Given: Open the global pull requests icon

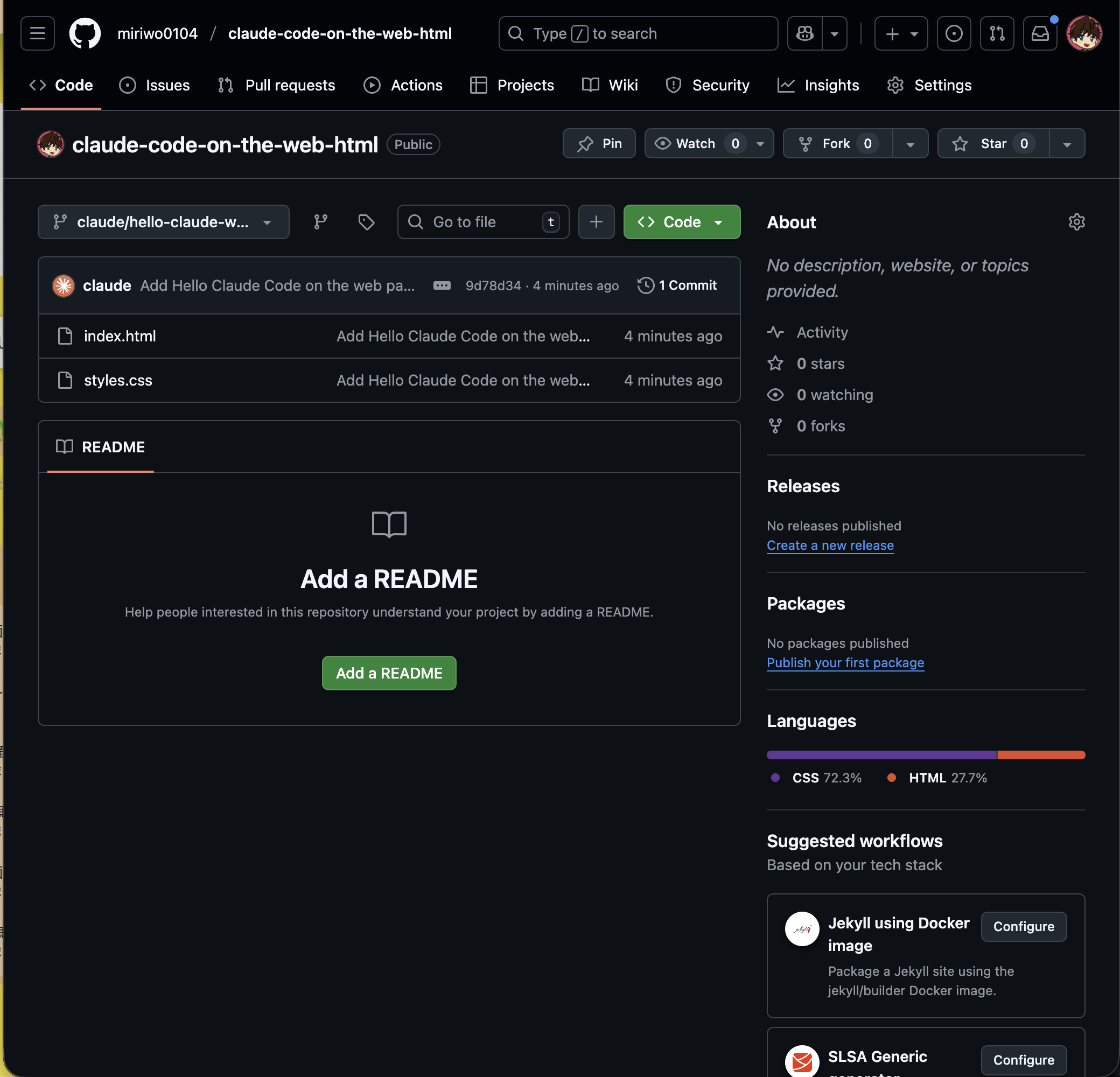Looking at the screenshot, I should pos(997,33).
